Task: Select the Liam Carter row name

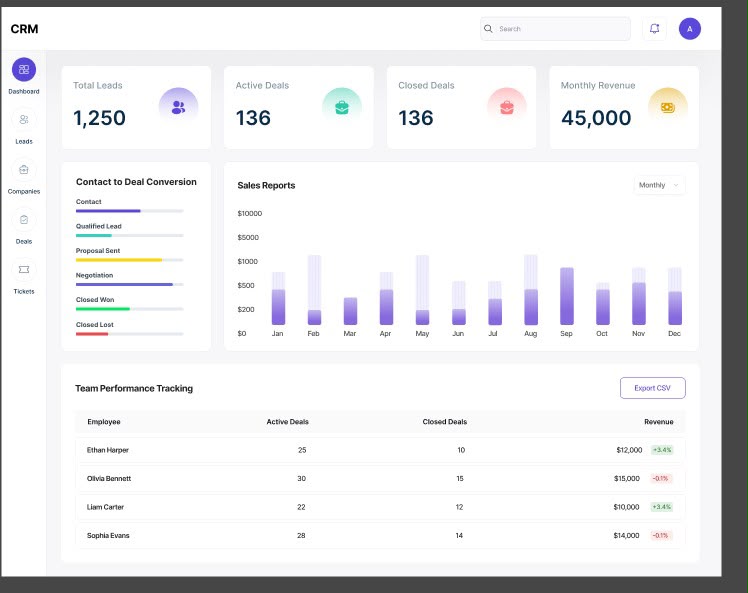Action: click(105, 507)
